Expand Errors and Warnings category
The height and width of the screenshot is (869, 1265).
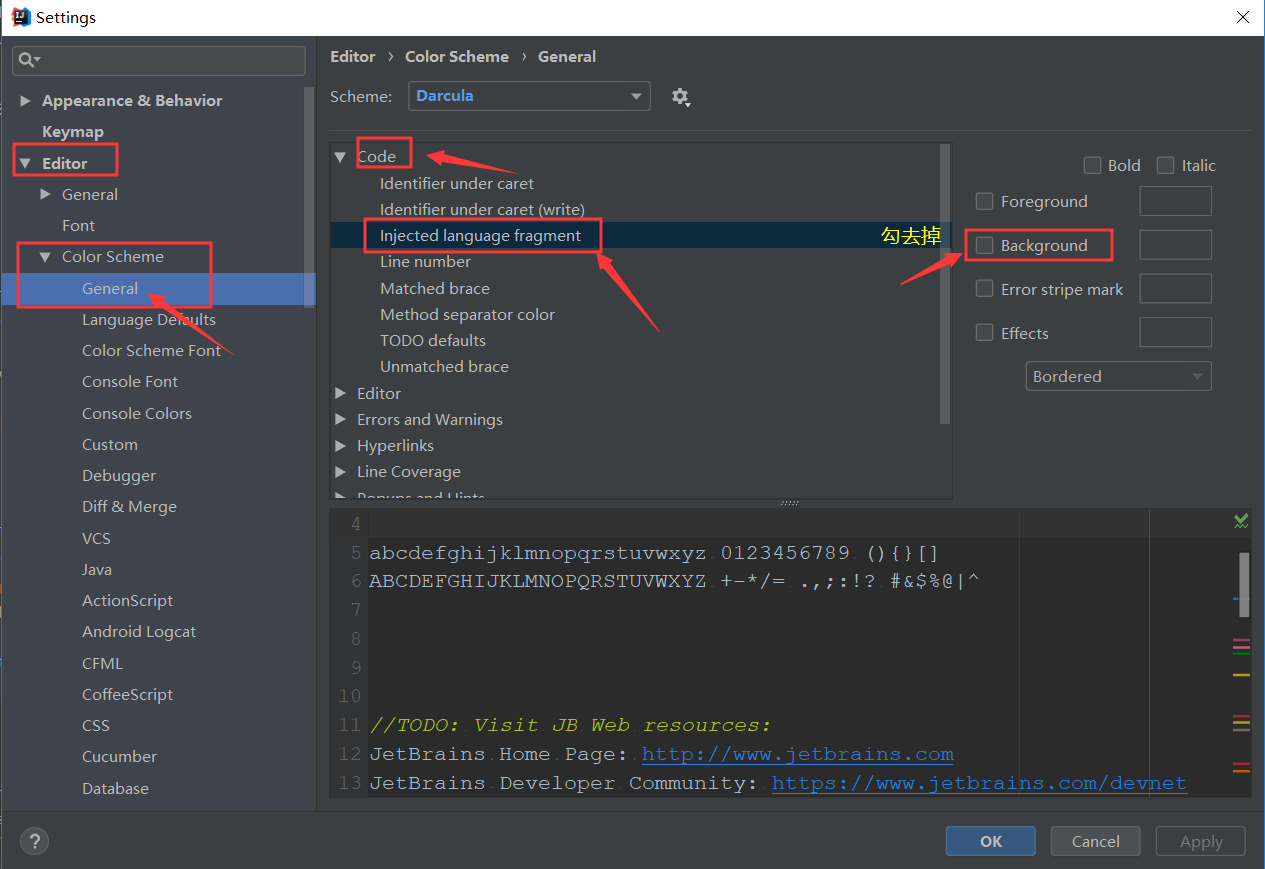point(340,419)
